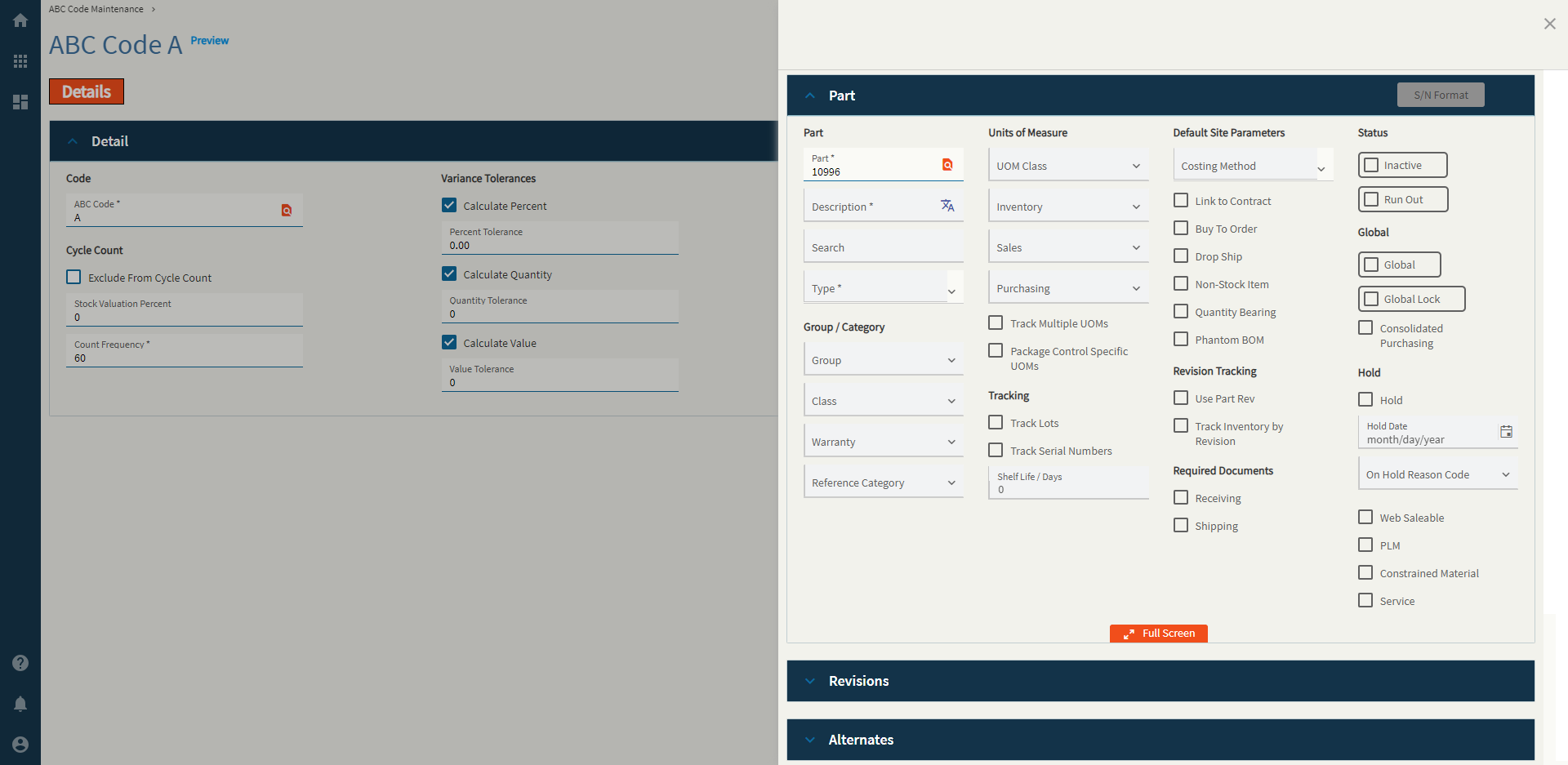Click the ABC Code Maintenance breadcrumb
Image resolution: width=1568 pixels, height=765 pixels.
coord(96,9)
